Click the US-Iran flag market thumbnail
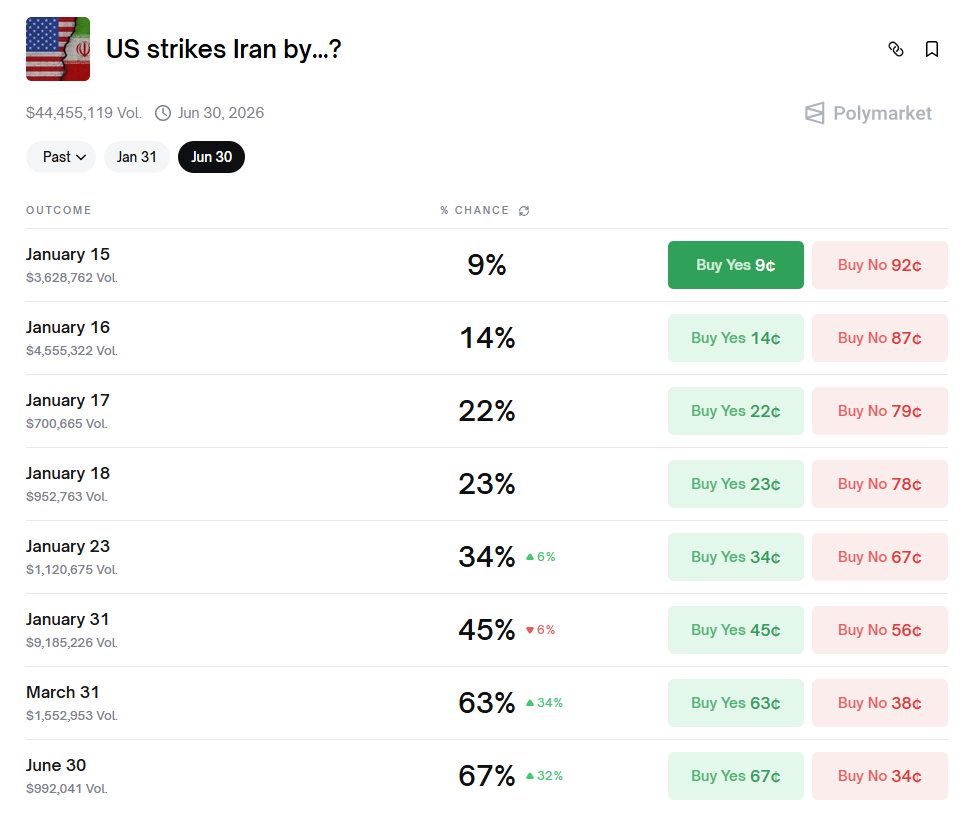Screen dimensions: 966x817 click(x=58, y=49)
